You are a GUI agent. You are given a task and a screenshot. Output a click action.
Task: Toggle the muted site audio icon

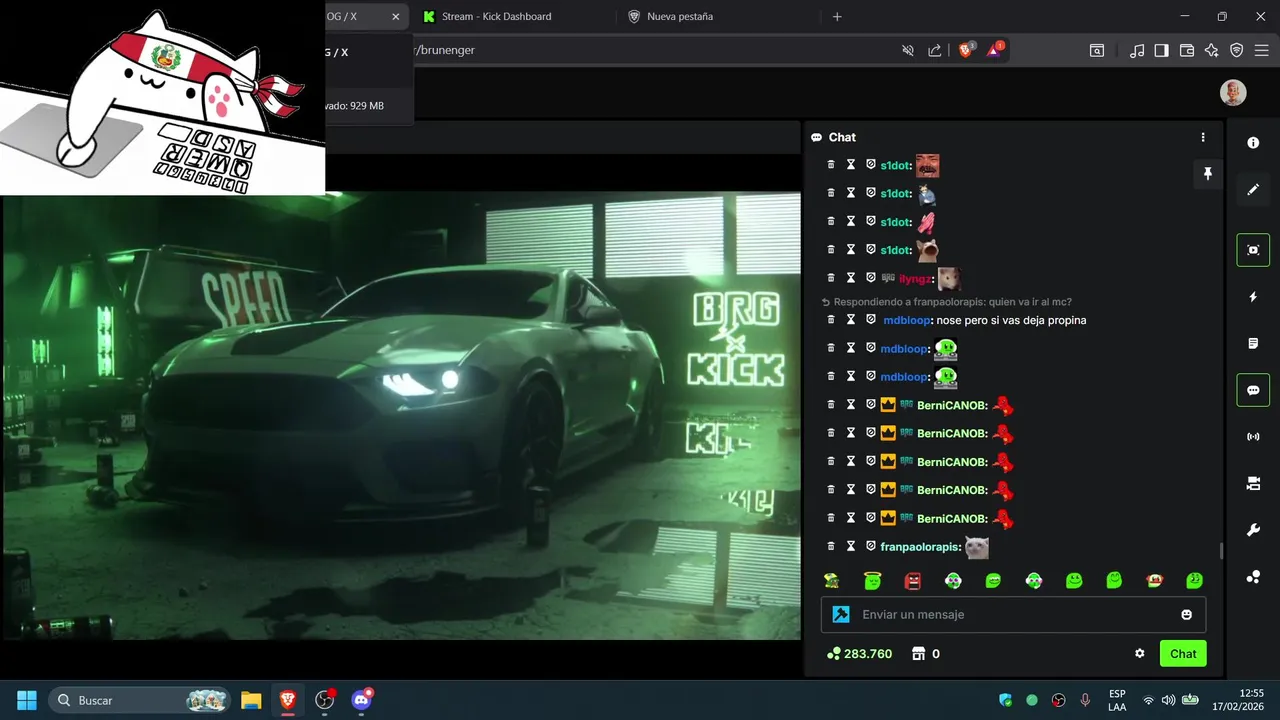(x=908, y=50)
